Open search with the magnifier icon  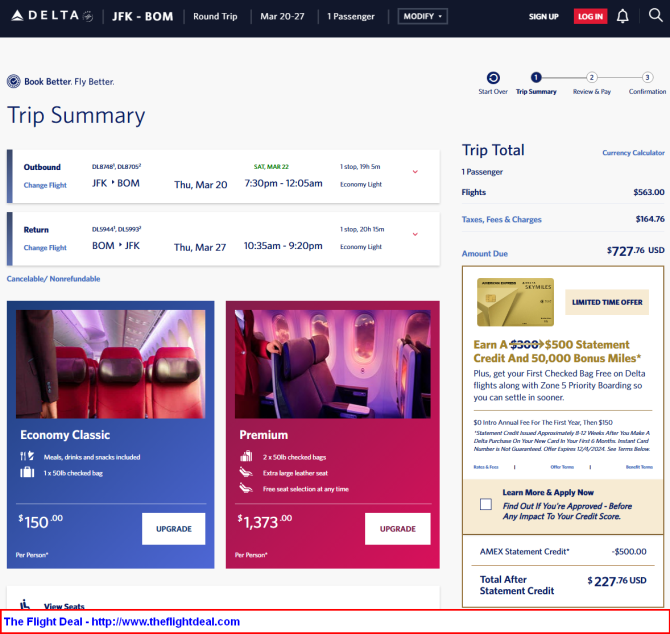[x=655, y=15]
